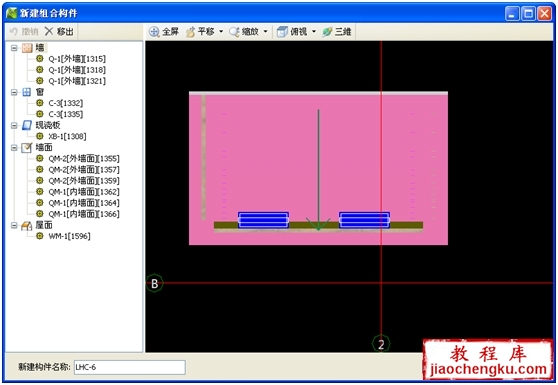Switch to 三维 3D view

point(337,32)
